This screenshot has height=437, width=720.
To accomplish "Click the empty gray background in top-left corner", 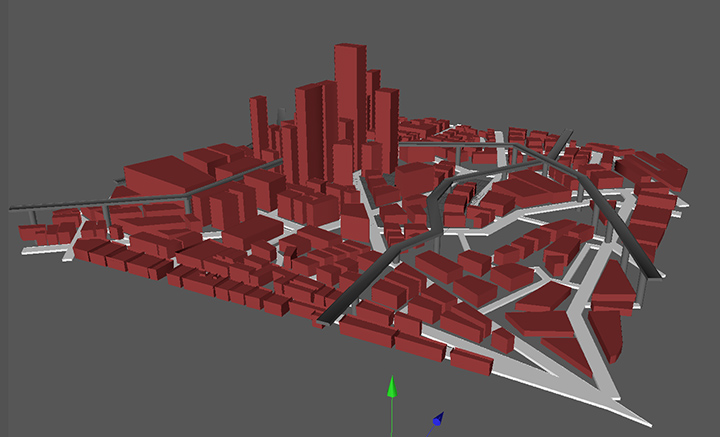I will tap(60, 50).
